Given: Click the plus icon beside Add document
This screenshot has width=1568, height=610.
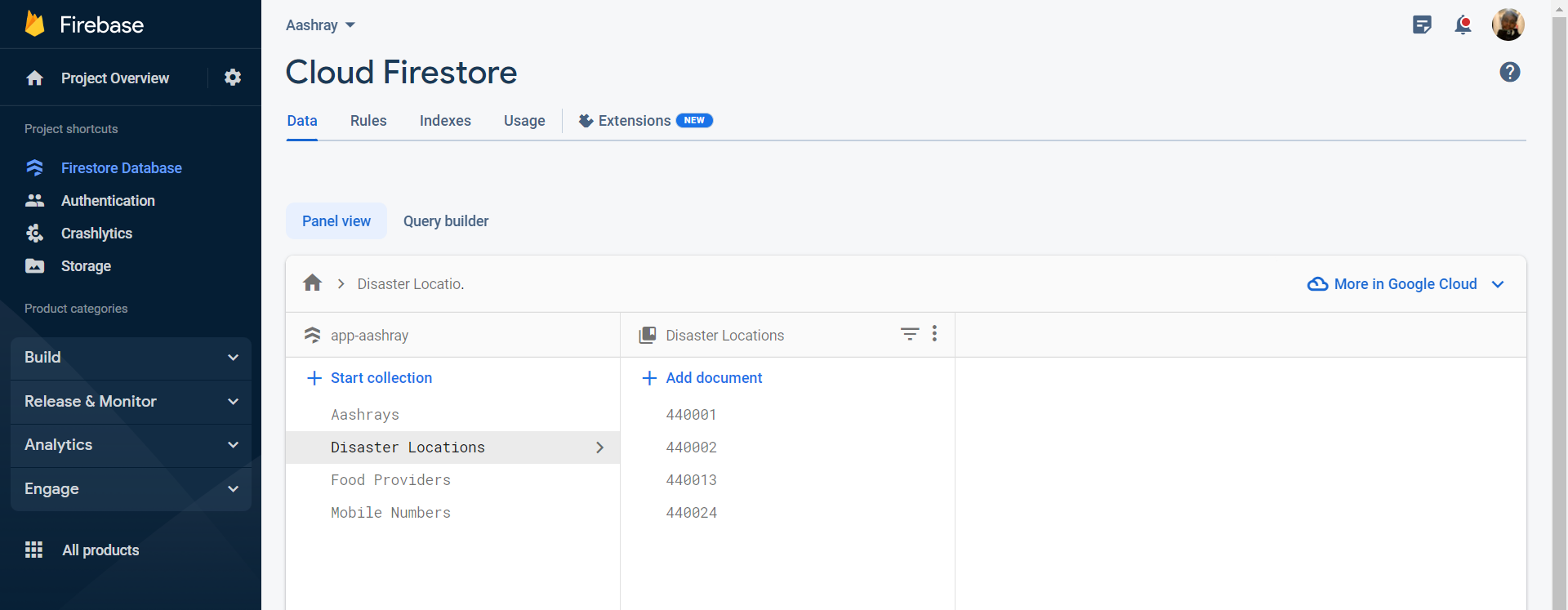Looking at the screenshot, I should click(649, 378).
